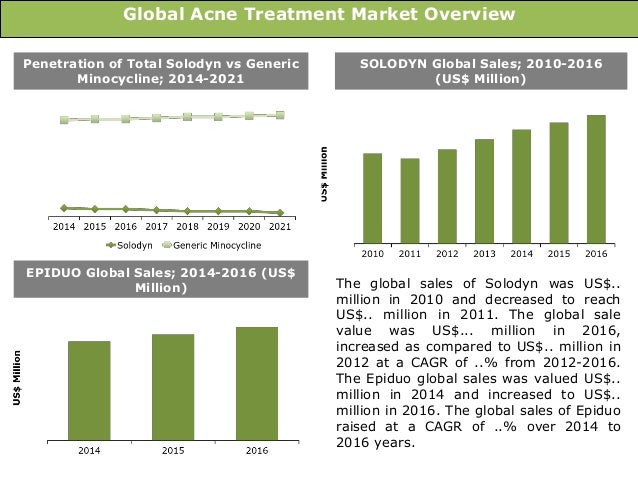
Task: Click the 2012 bar in the SOLODYN sales chart
Action: (x=447, y=196)
